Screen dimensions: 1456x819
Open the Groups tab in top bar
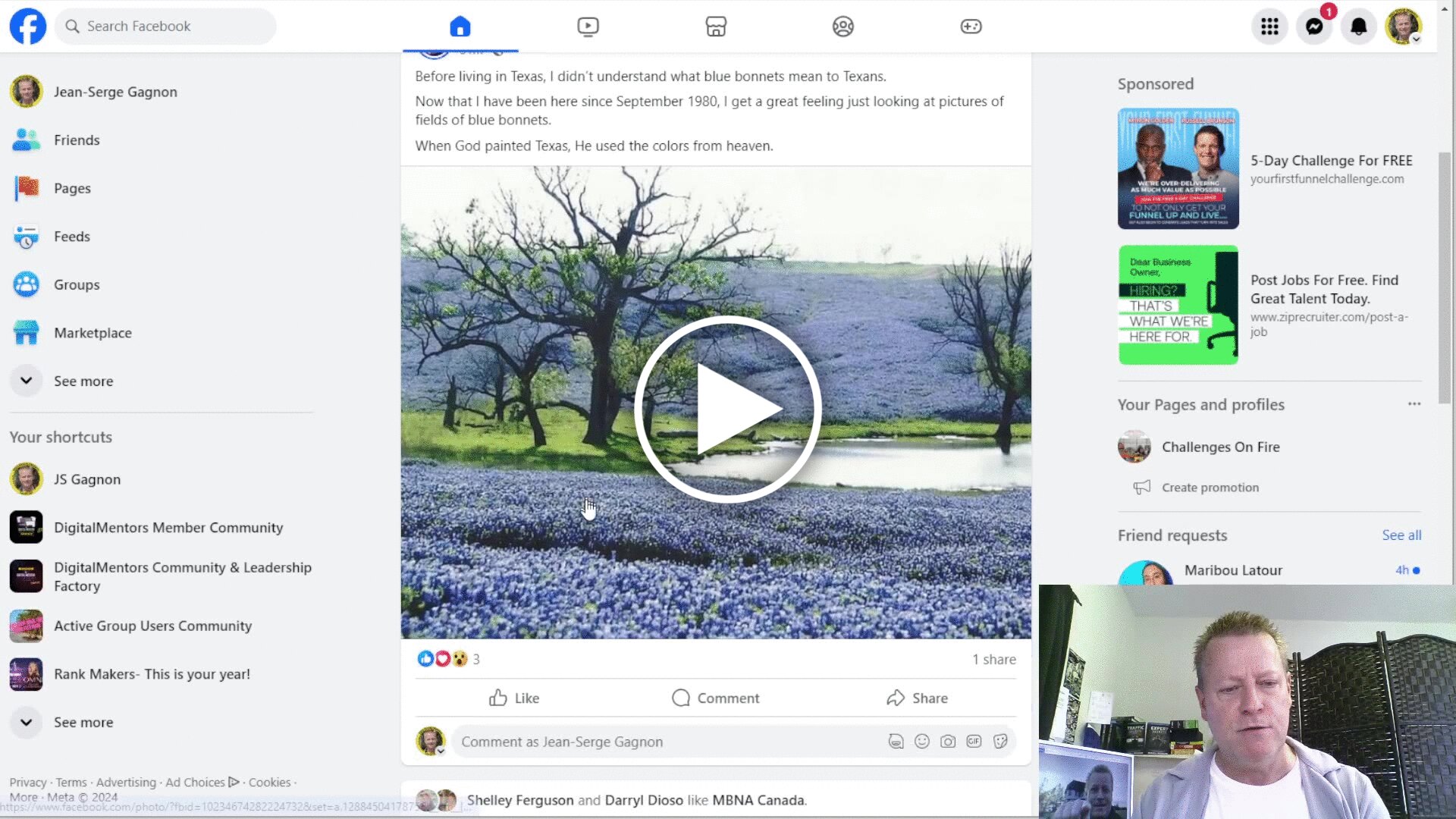[x=843, y=27]
